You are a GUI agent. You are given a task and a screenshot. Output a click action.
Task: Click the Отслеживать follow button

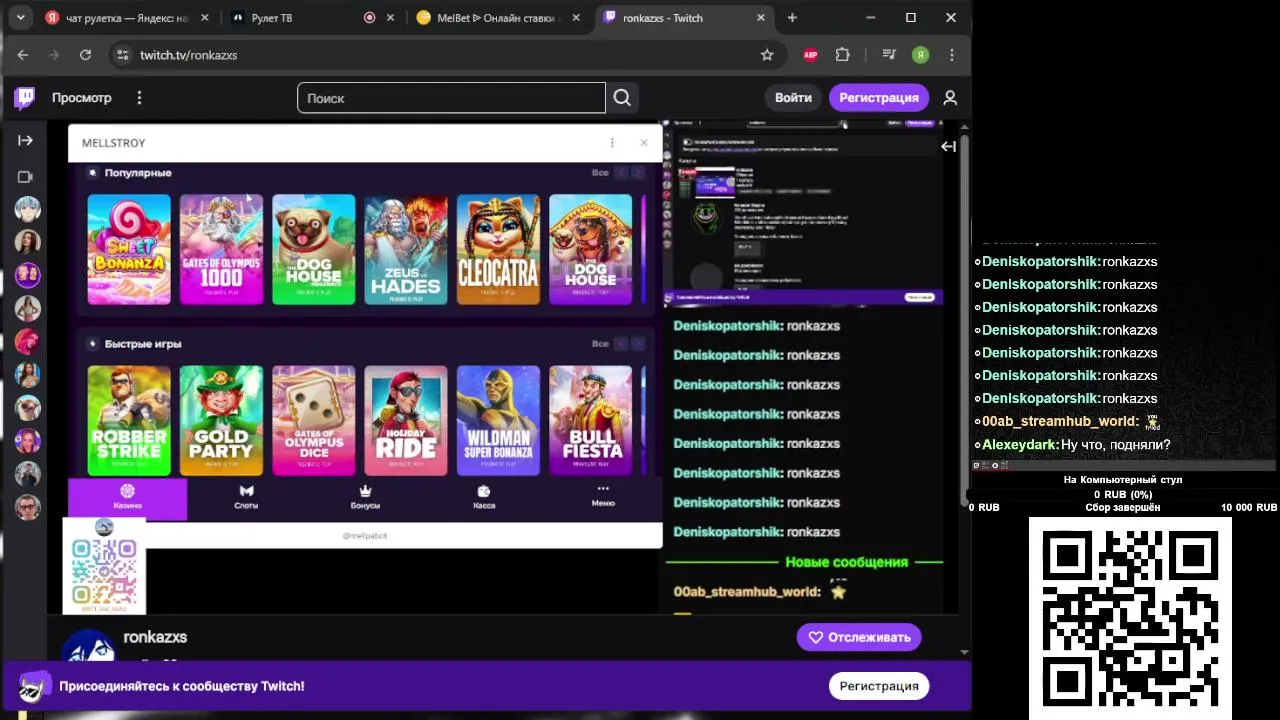tap(859, 637)
